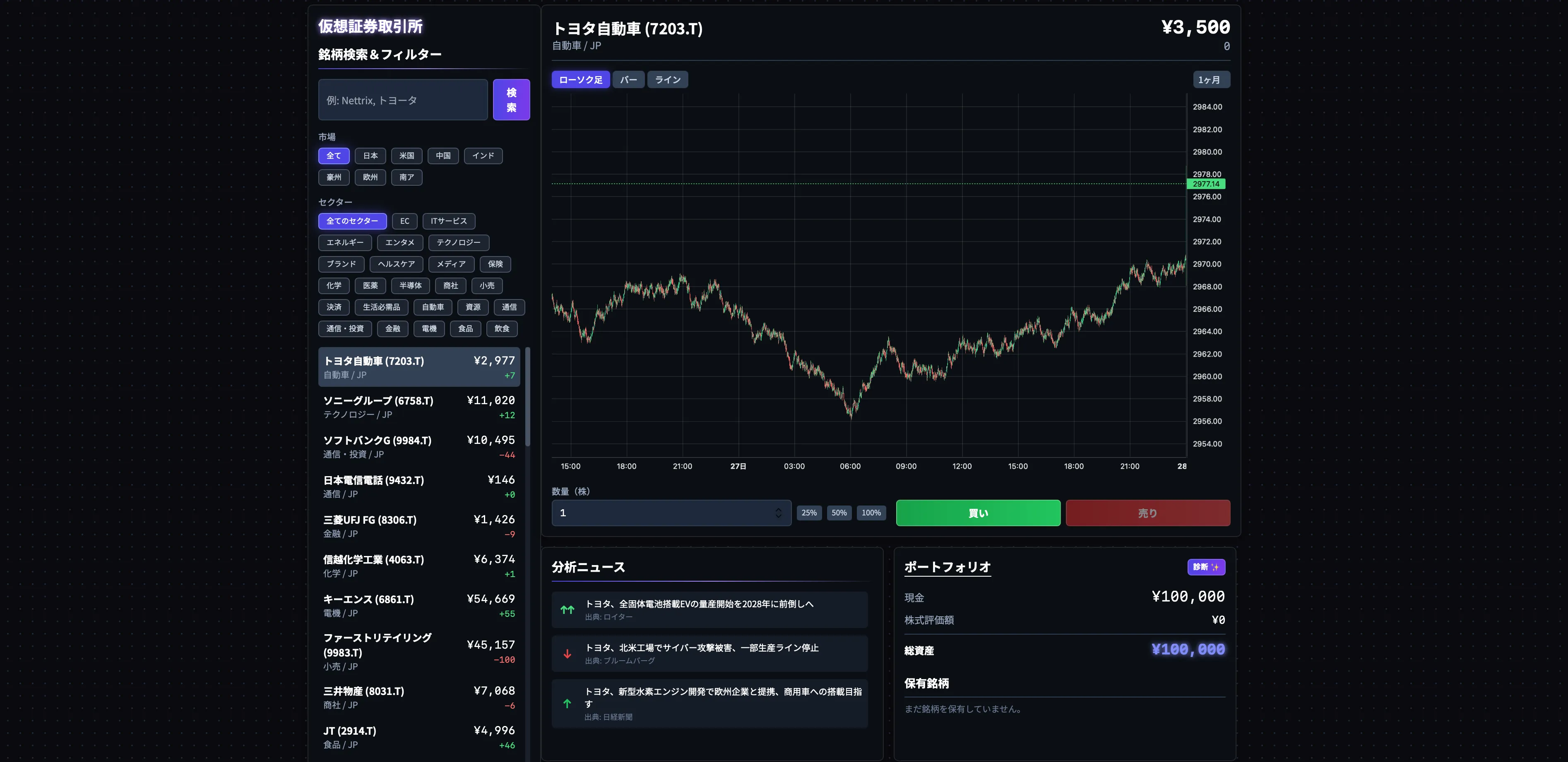Enable the 半導体 sector filter chip
The height and width of the screenshot is (762, 1568).
pos(410,285)
